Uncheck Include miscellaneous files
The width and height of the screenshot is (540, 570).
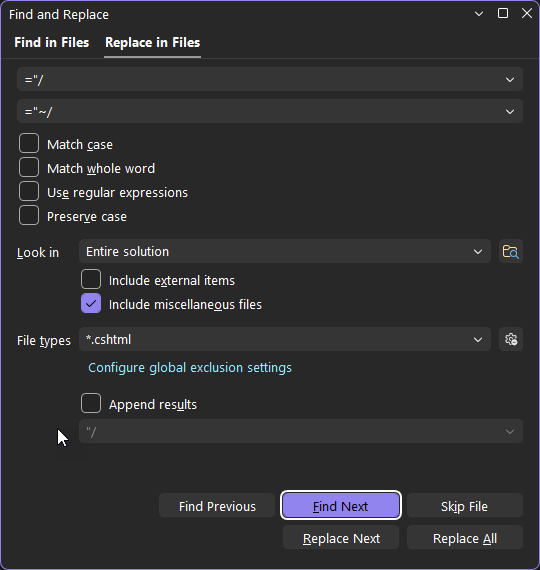click(x=91, y=303)
